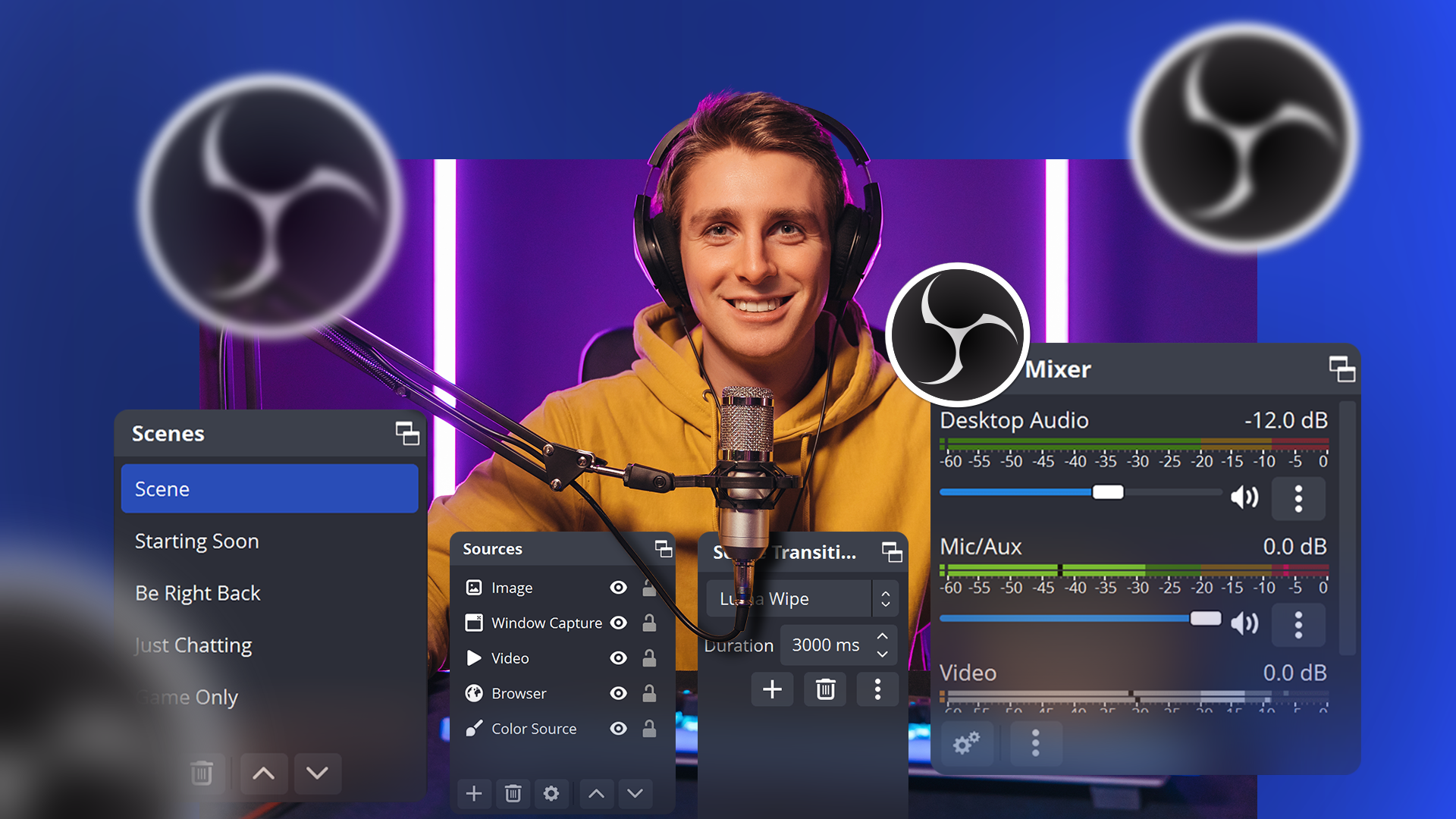Delete selected scene using trash button

coord(202,773)
